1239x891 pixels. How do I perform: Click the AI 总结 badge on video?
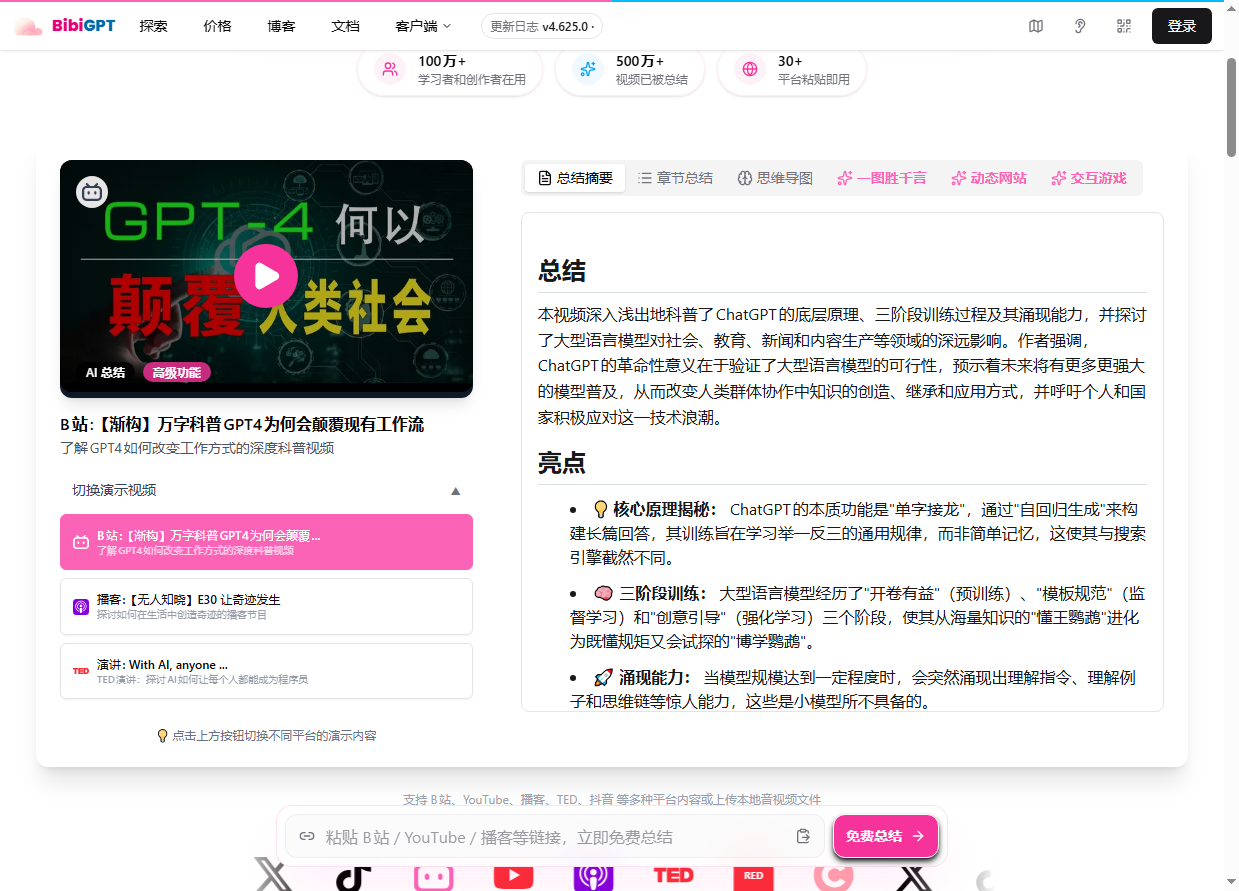(105, 373)
